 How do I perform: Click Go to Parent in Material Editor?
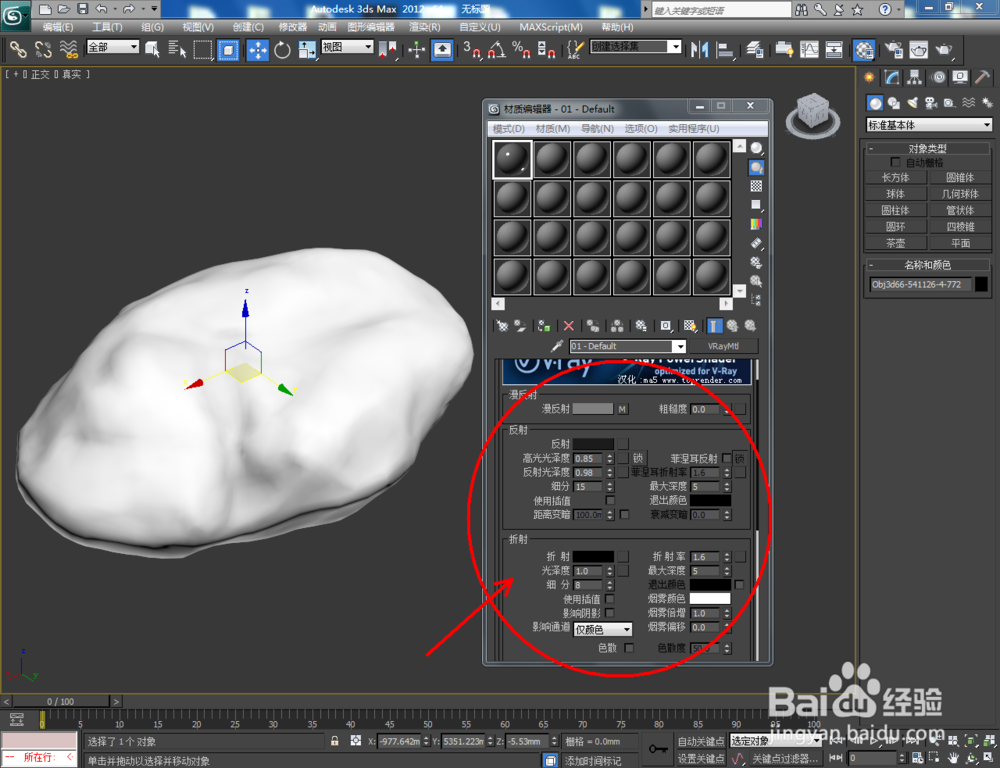tap(732, 326)
